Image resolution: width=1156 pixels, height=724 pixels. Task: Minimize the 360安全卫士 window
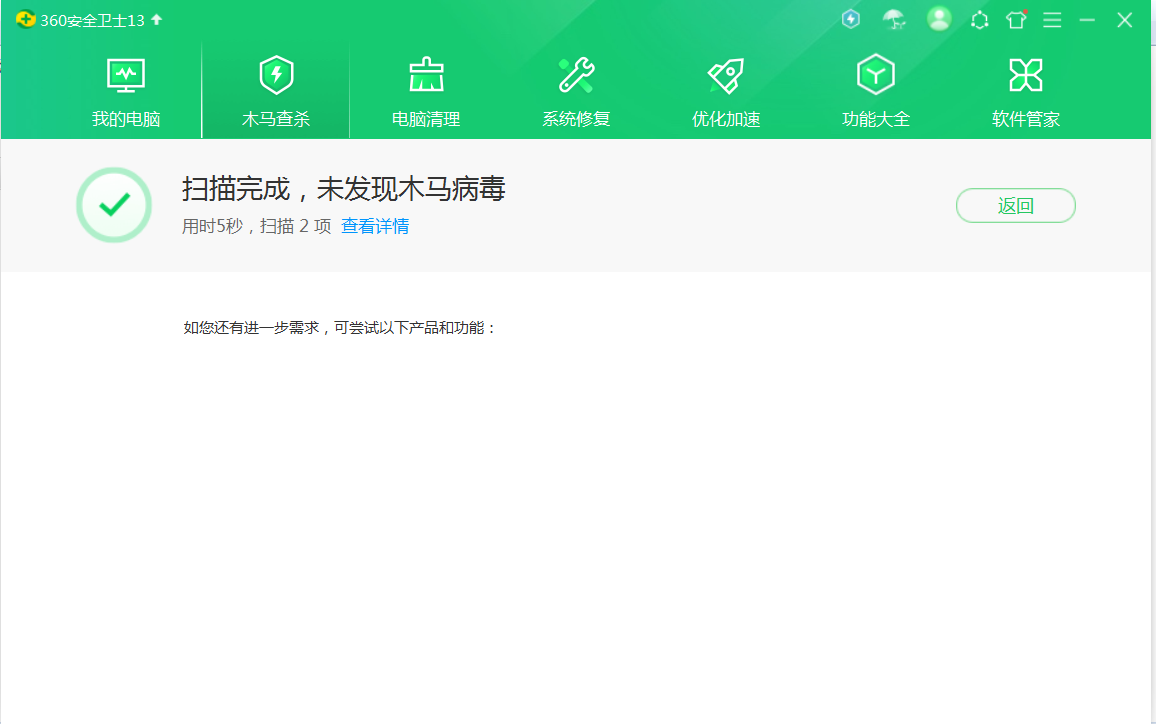[1088, 20]
